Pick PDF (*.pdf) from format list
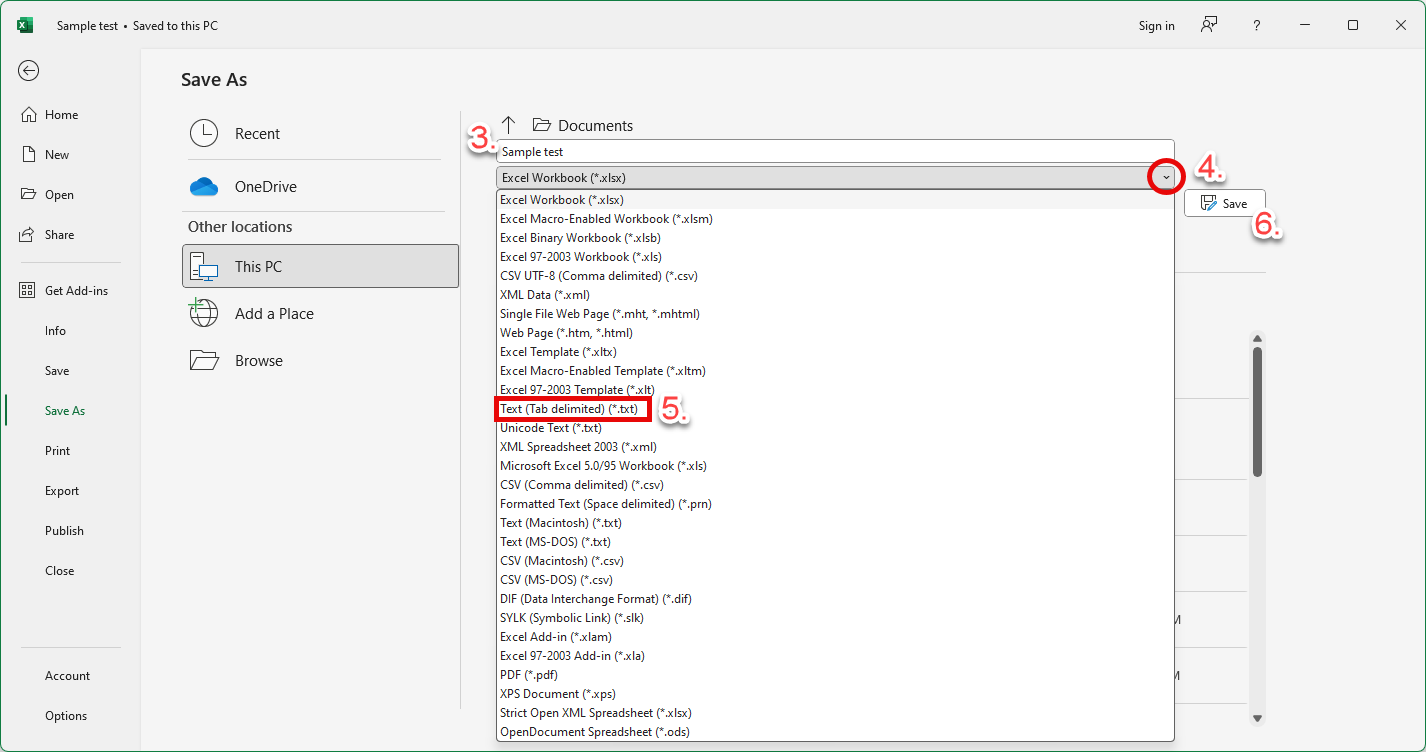Screen dimensions: 1426x752 pos(528,675)
